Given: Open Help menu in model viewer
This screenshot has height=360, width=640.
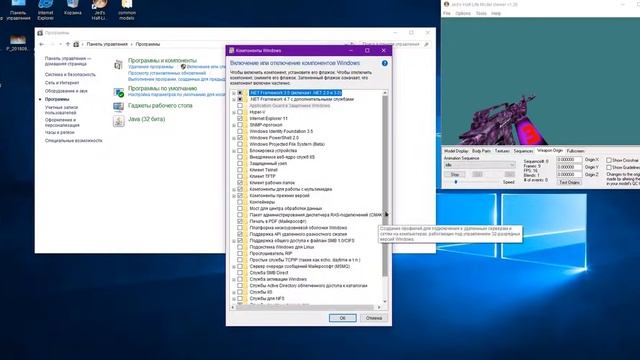Looking at the screenshot, I should pyautogui.click(x=496, y=13).
